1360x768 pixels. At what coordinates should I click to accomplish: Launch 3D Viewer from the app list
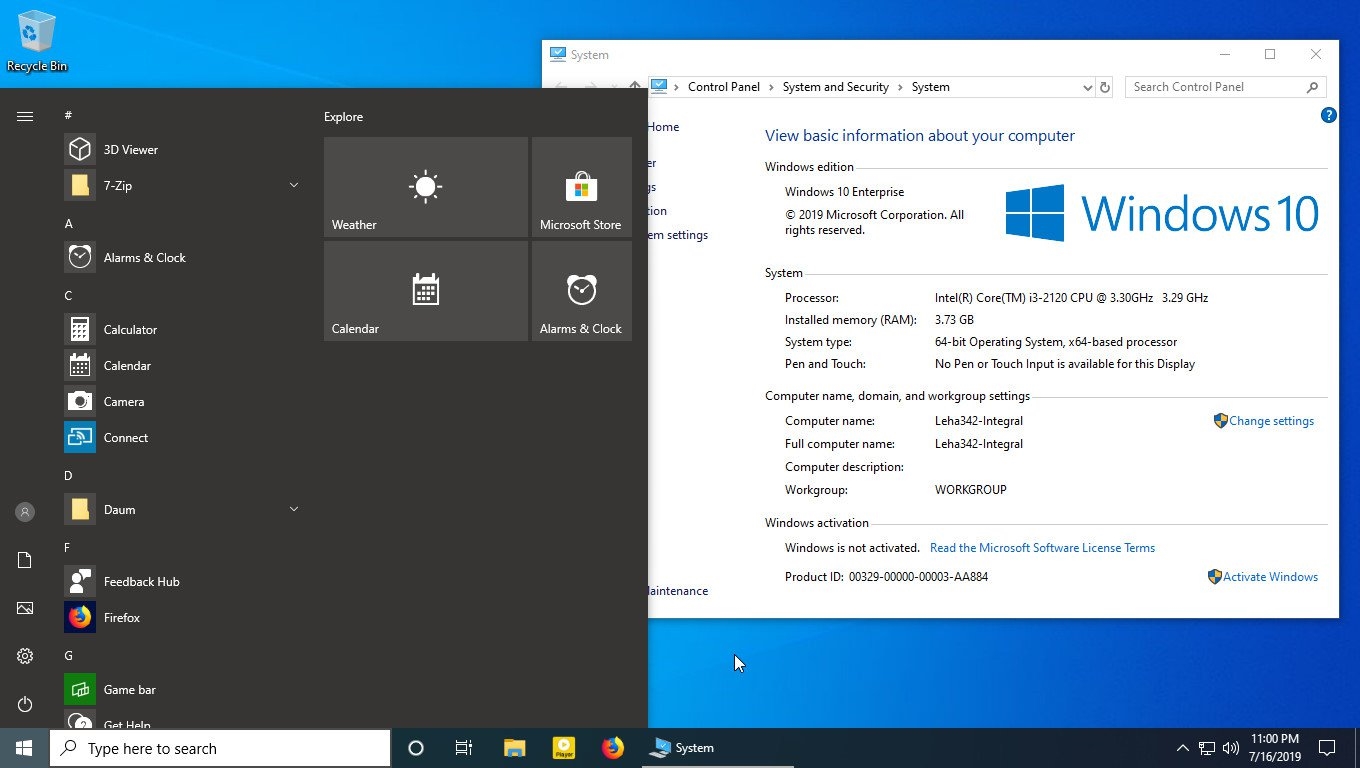(x=182, y=150)
